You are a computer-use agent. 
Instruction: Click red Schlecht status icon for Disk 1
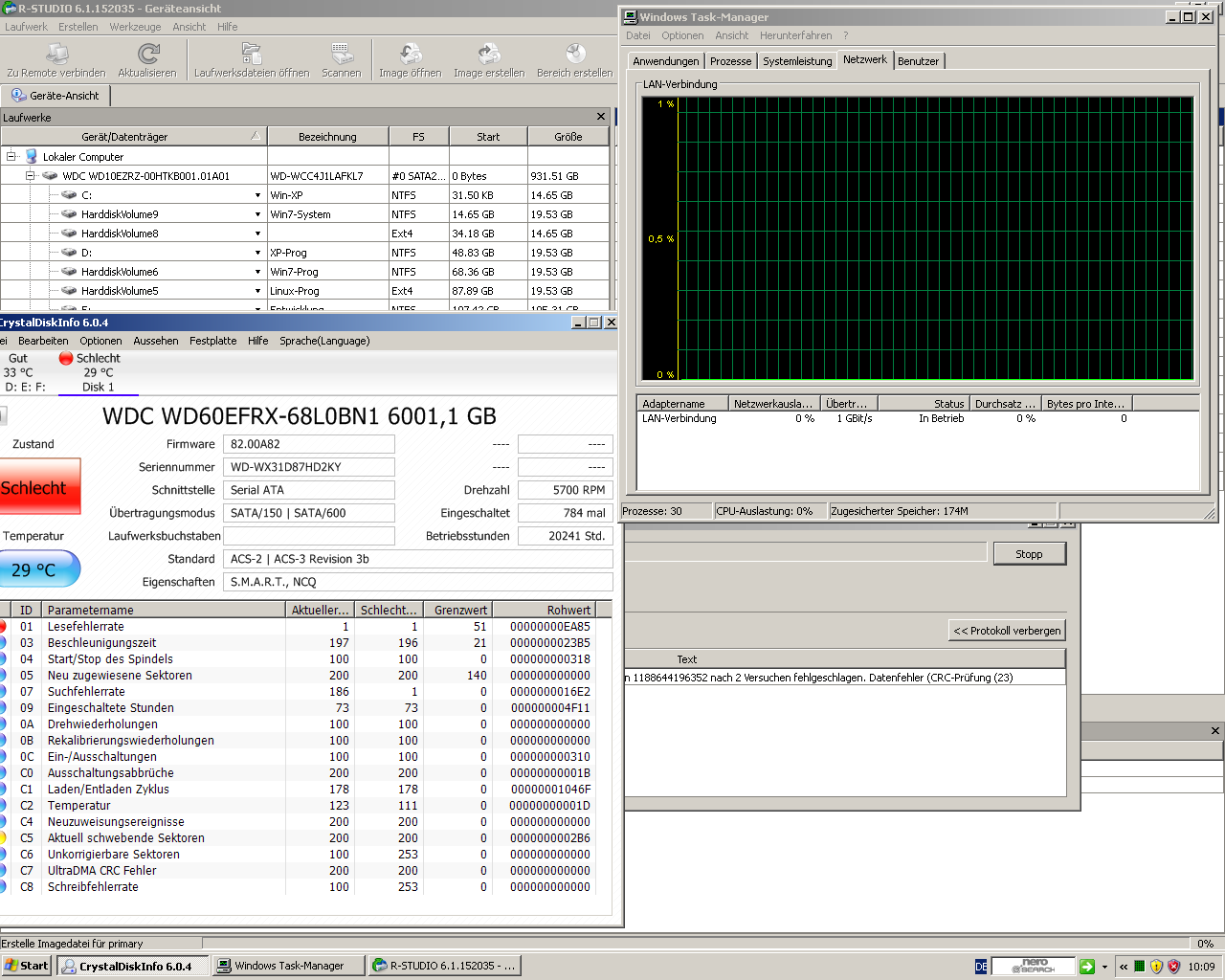point(66,358)
